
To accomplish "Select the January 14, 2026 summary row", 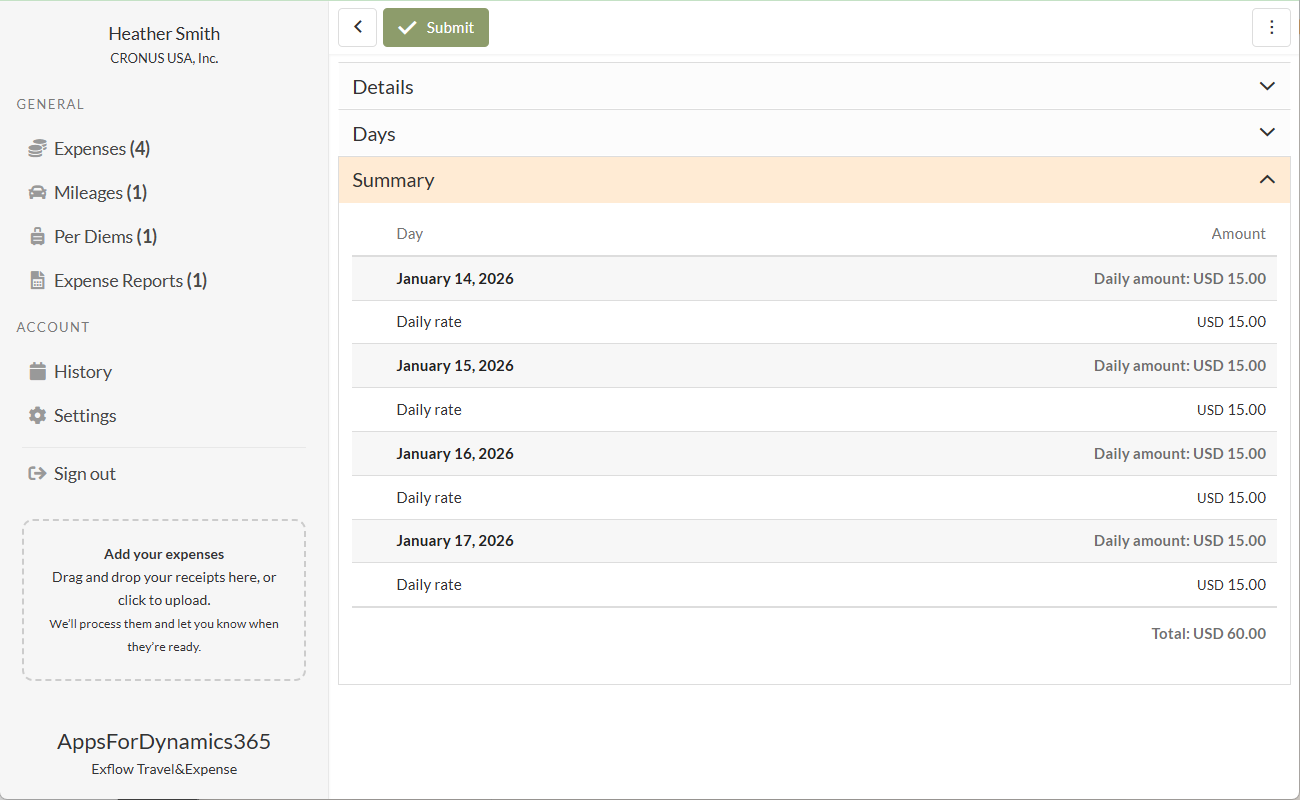I will [455, 279].
